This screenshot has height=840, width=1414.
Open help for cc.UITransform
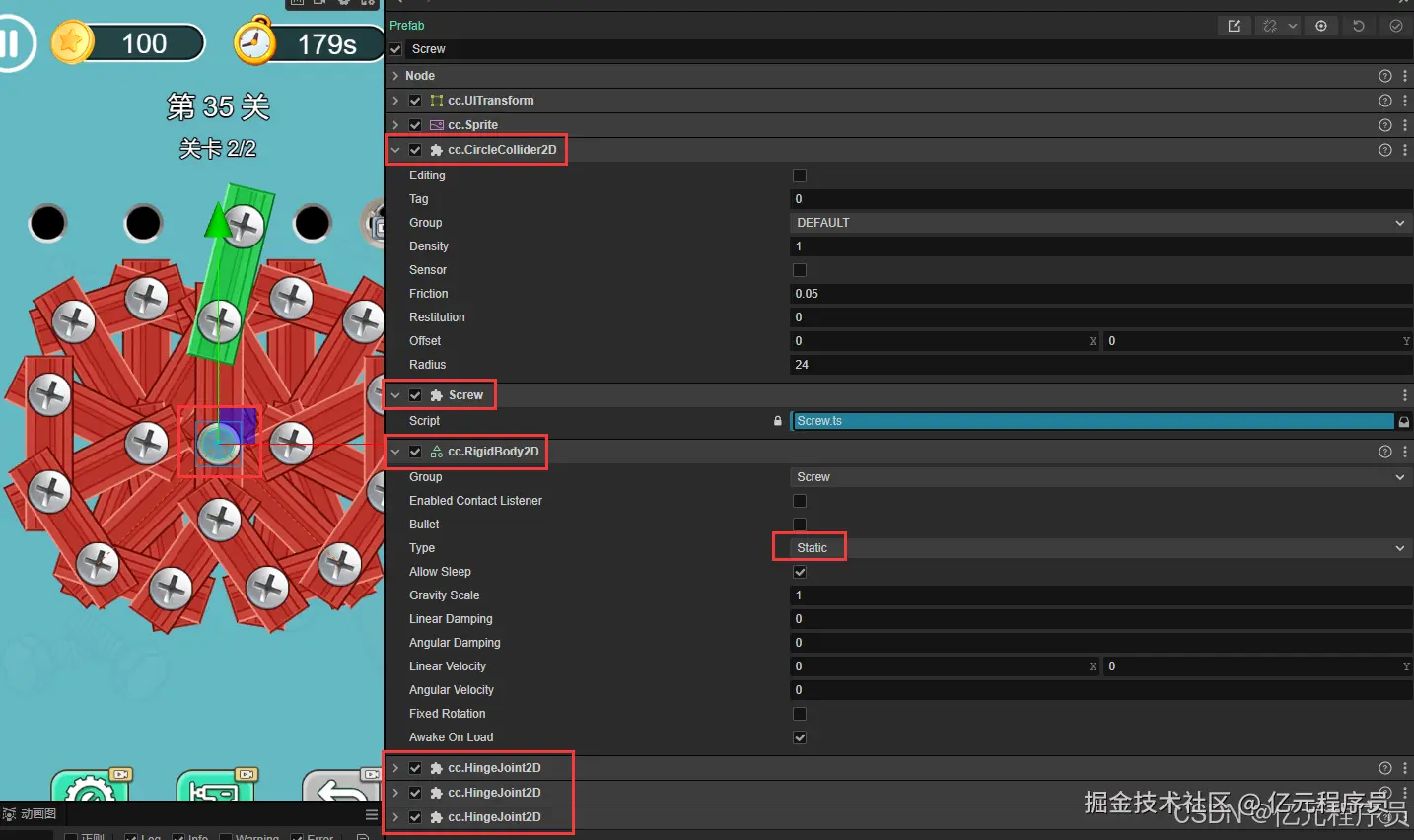click(1385, 101)
